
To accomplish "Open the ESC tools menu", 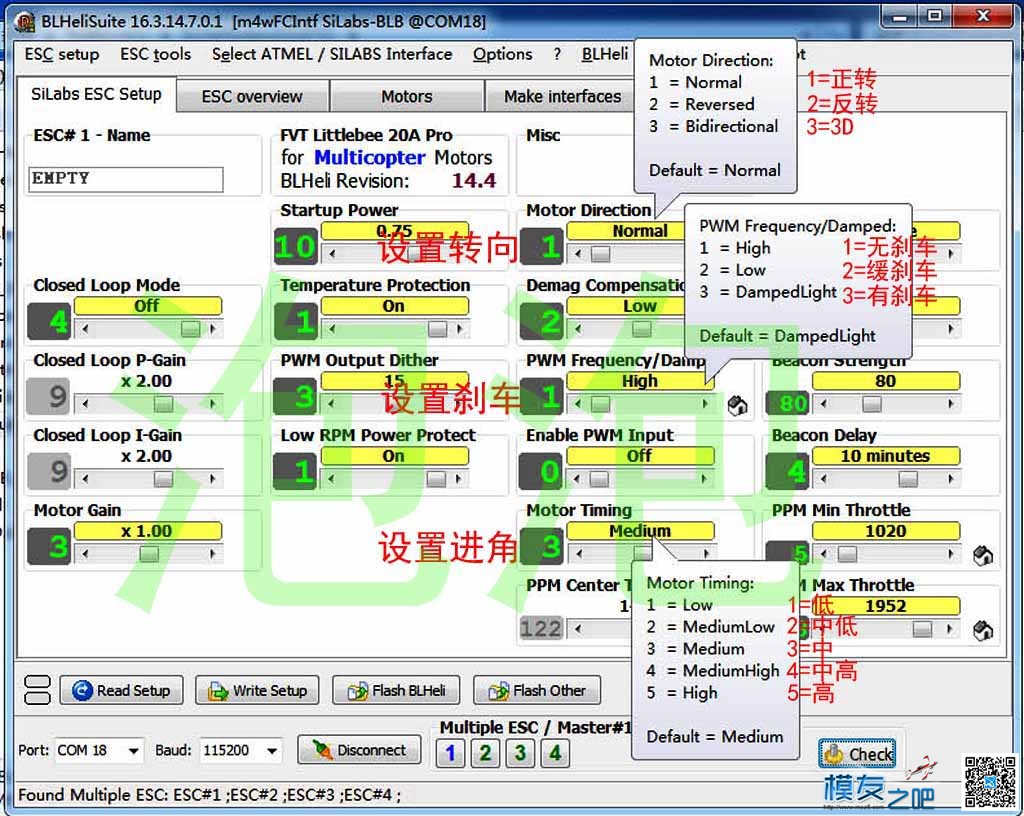I will tap(155, 54).
